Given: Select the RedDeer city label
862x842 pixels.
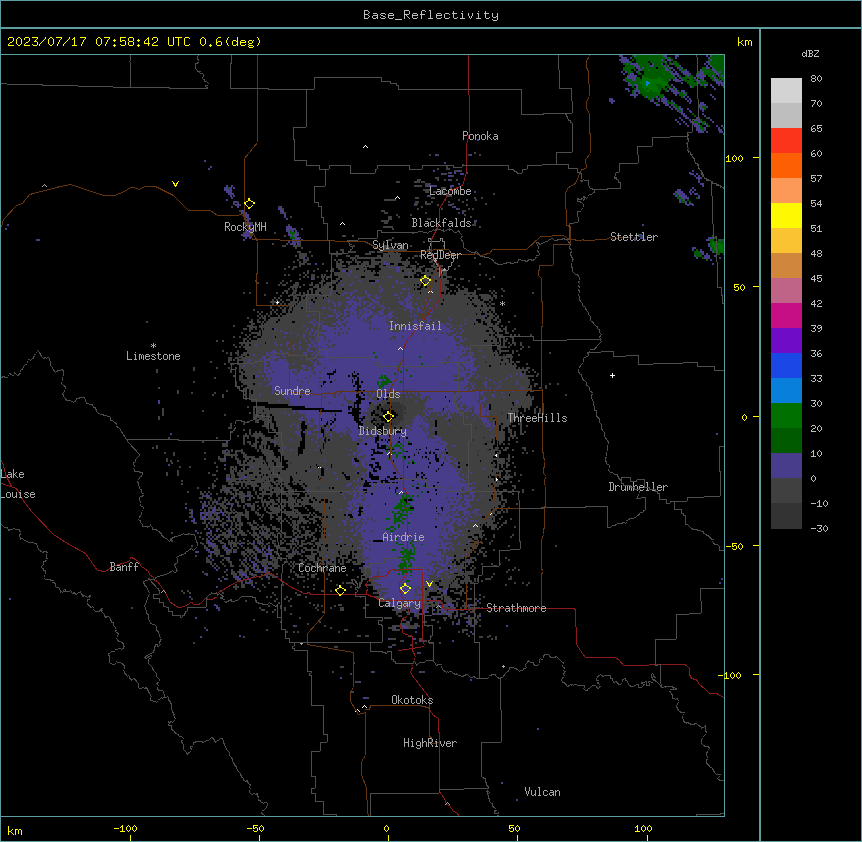Looking at the screenshot, I should (440, 255).
